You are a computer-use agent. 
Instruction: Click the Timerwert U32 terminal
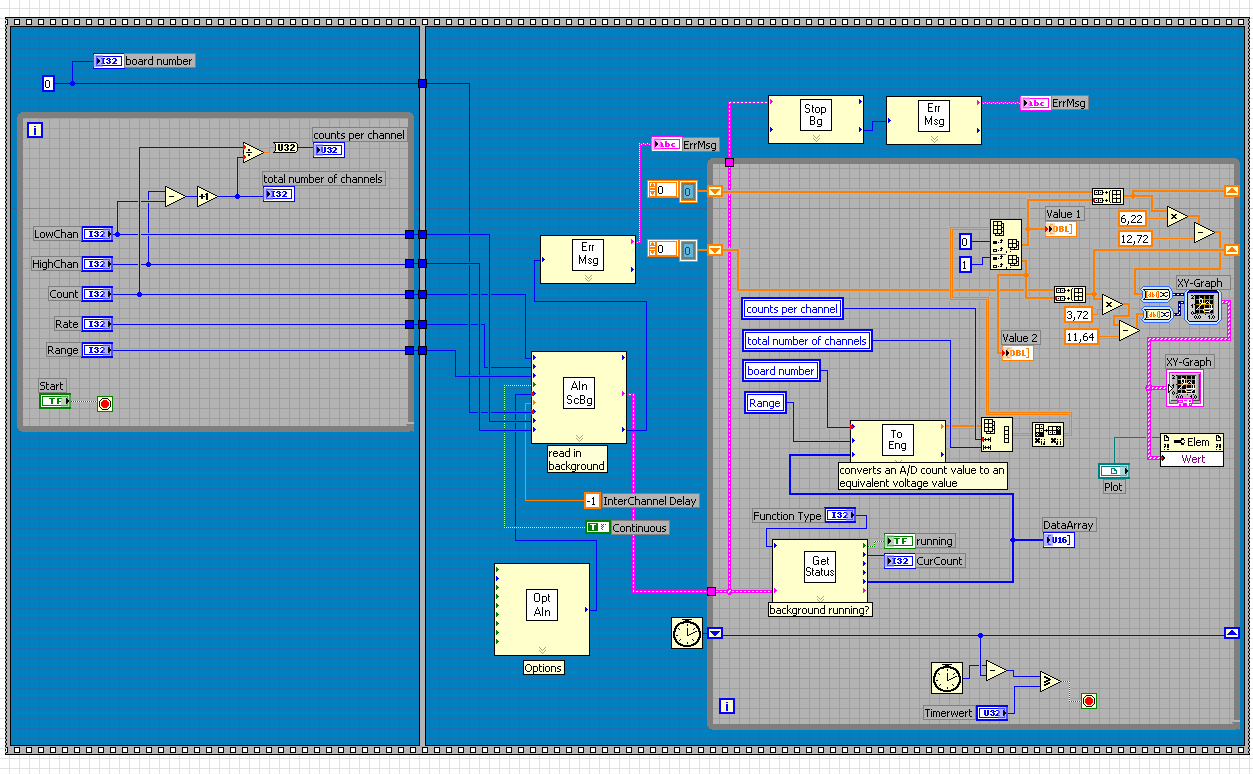coord(993,713)
